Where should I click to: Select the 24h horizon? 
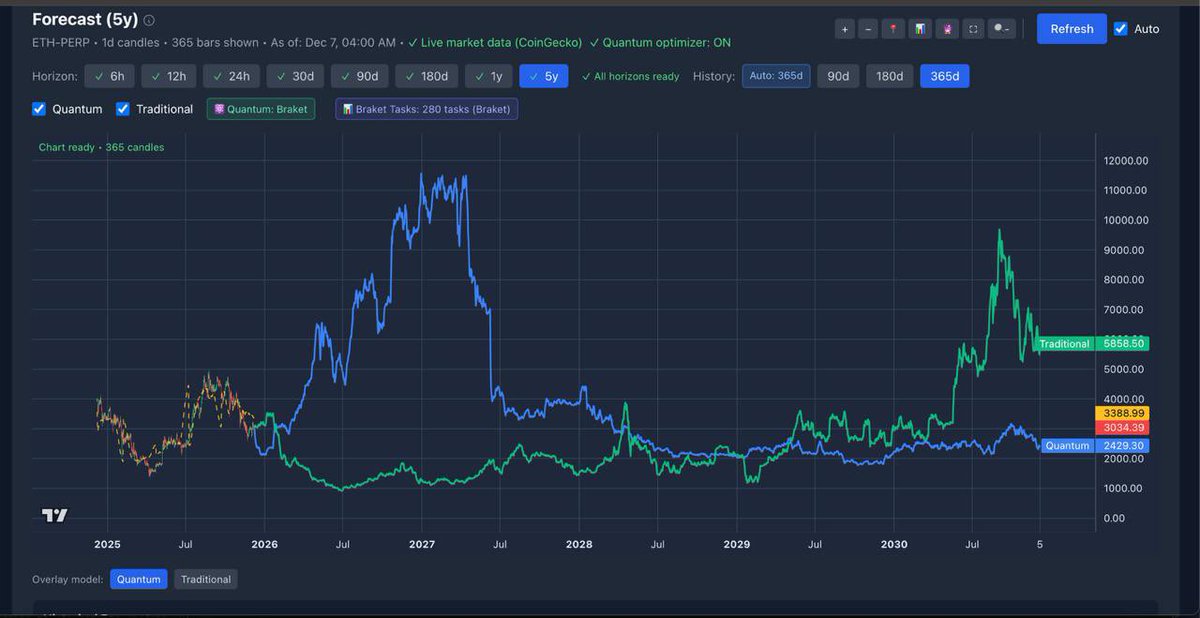coord(231,76)
